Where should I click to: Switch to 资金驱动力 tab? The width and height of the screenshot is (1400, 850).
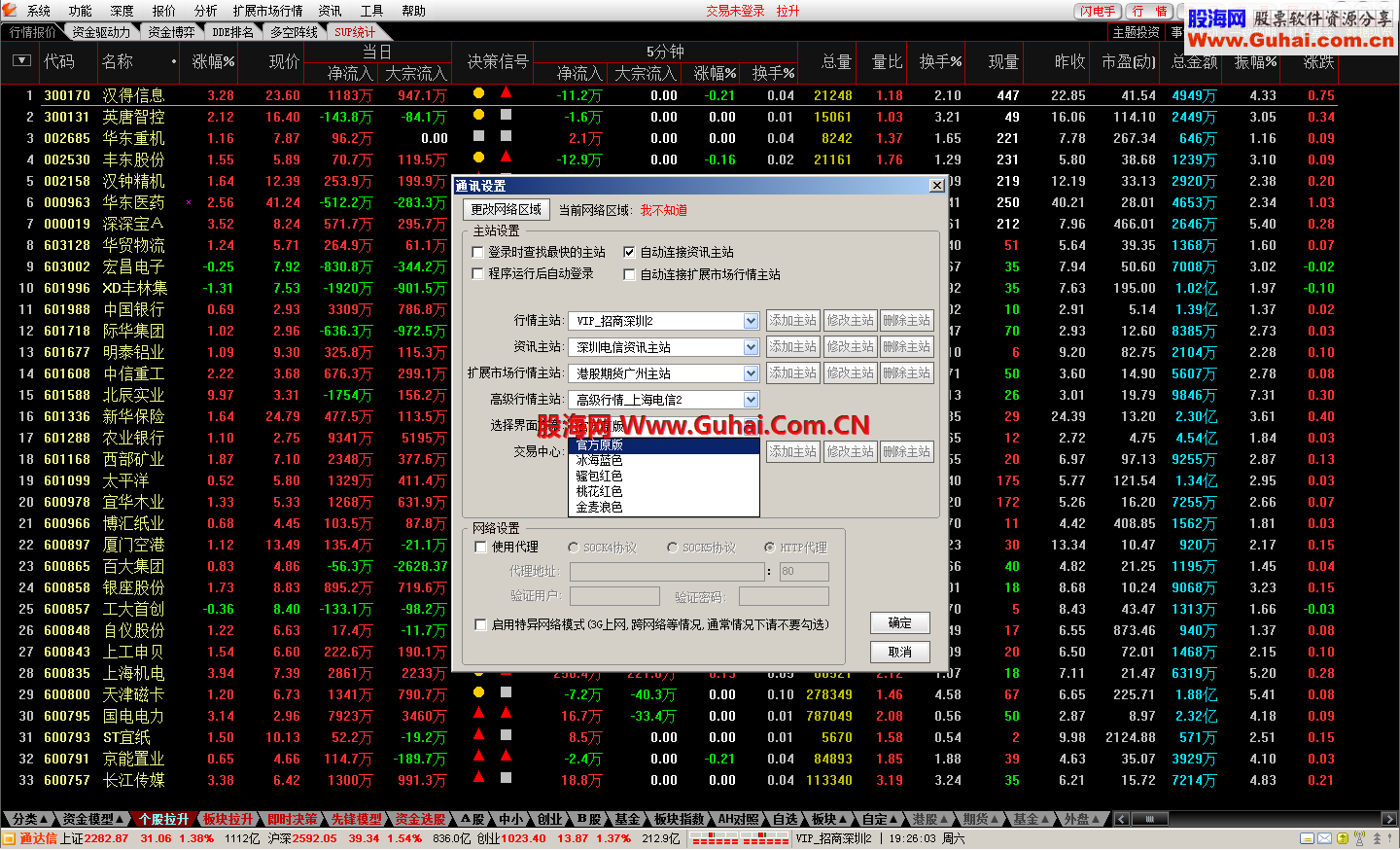[101, 32]
